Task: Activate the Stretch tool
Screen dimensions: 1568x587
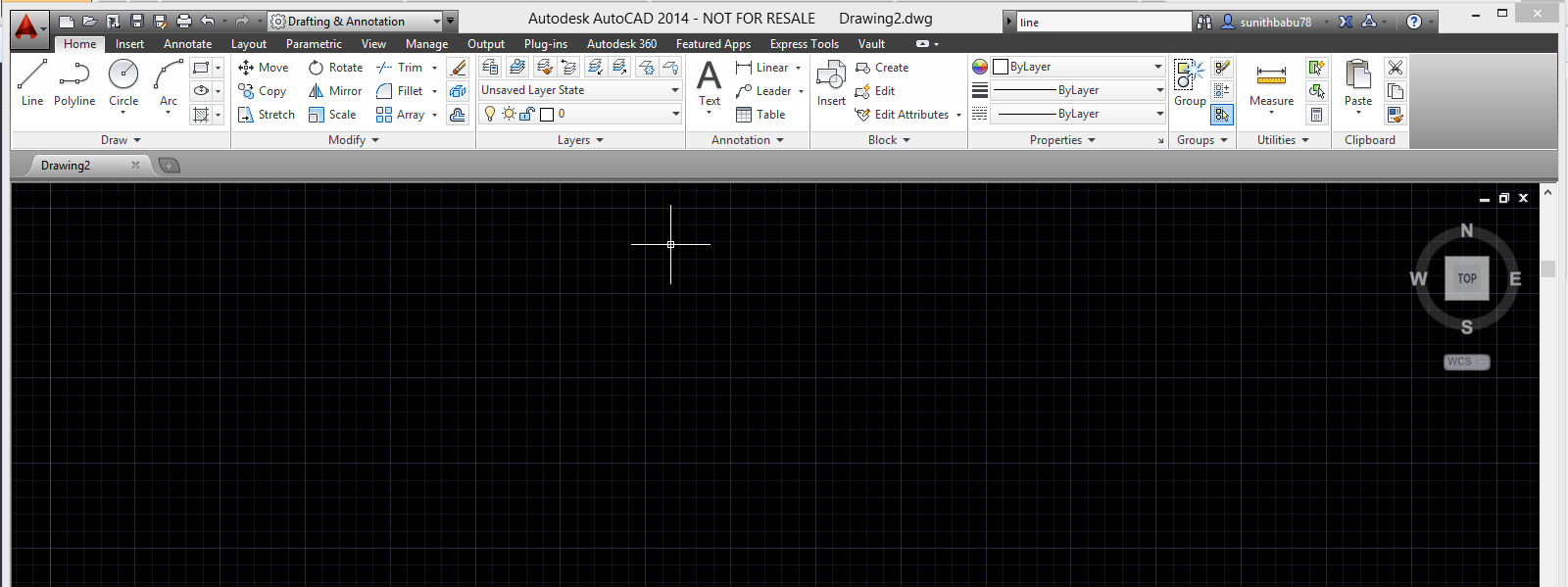Action: point(267,115)
